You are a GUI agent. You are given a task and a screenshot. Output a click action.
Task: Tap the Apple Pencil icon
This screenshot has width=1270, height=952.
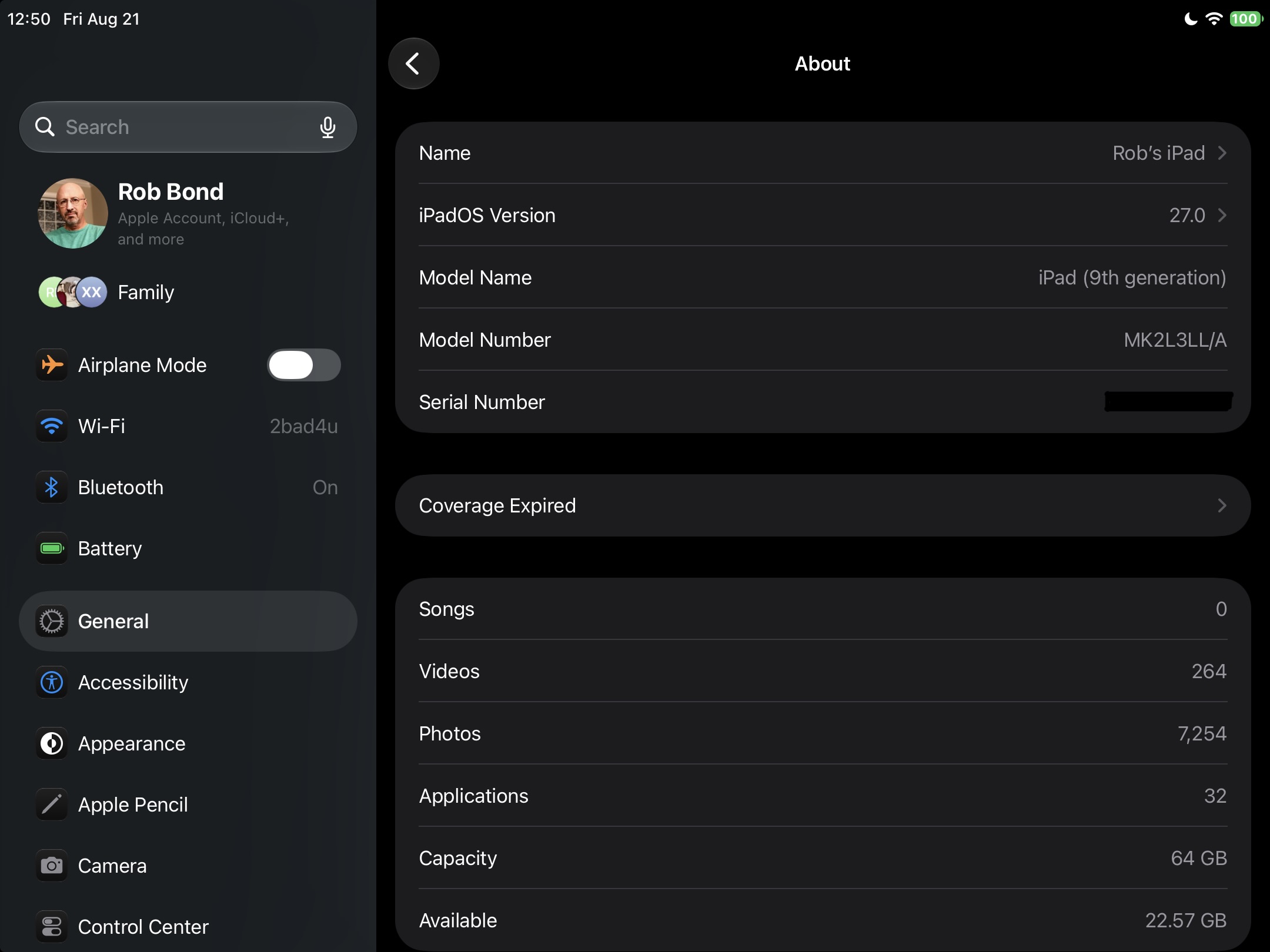52,804
